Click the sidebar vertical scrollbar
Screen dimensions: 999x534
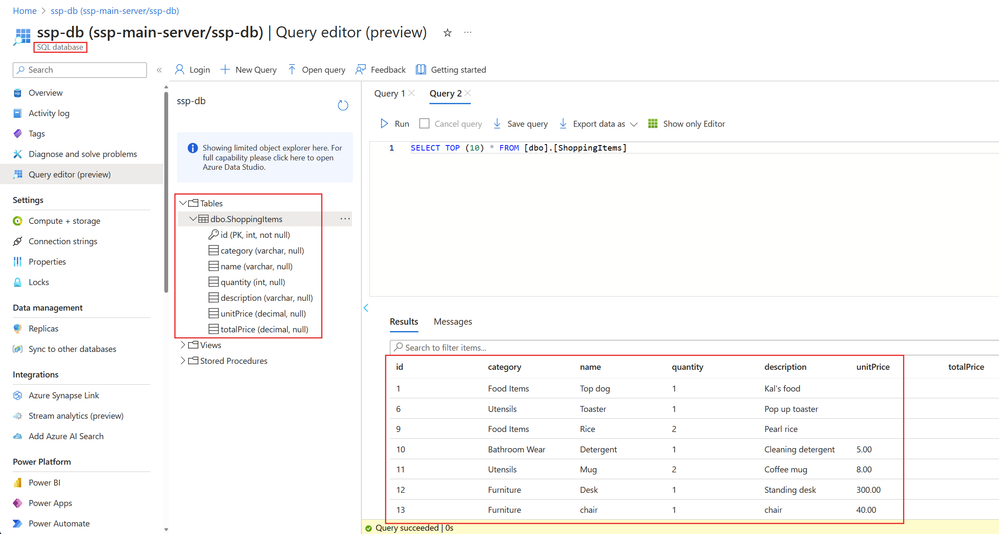(x=166, y=191)
